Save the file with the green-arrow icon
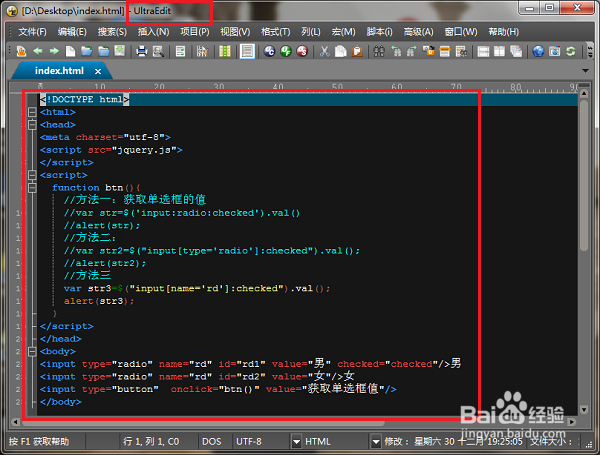The width and height of the screenshot is (600, 455). pos(120,51)
